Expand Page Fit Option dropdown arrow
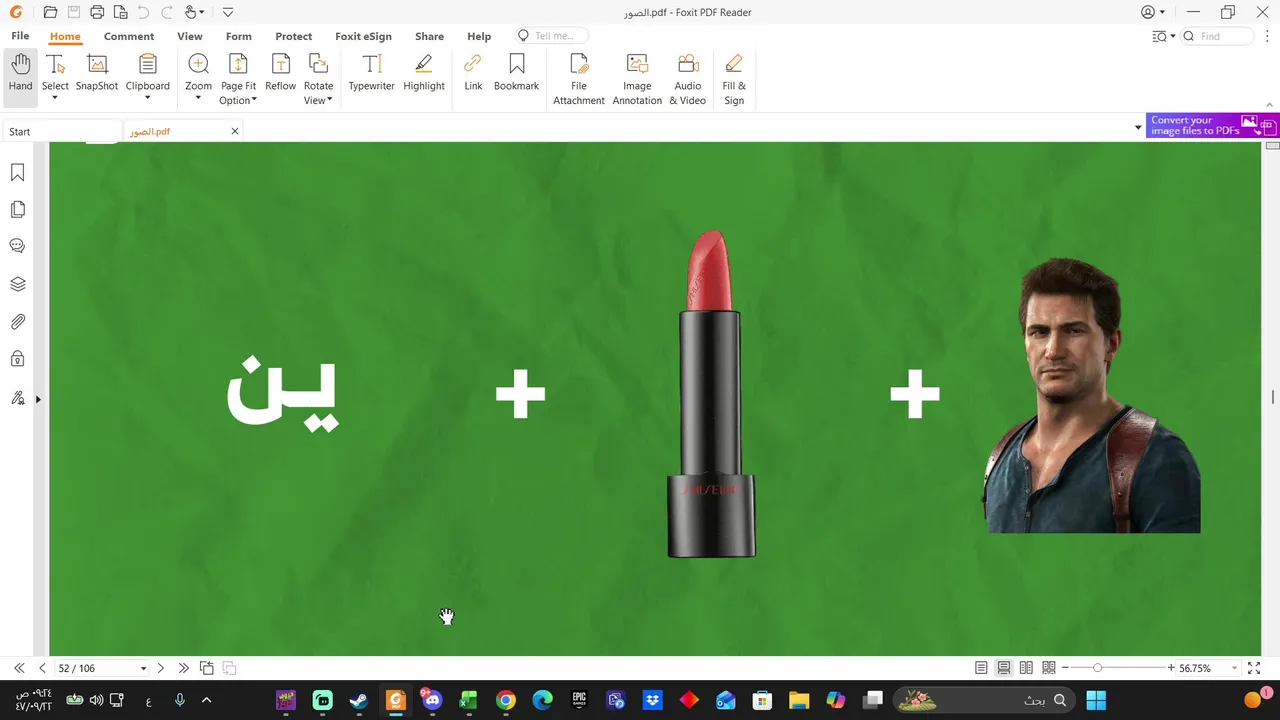Image resolution: width=1280 pixels, height=720 pixels. coord(254,100)
